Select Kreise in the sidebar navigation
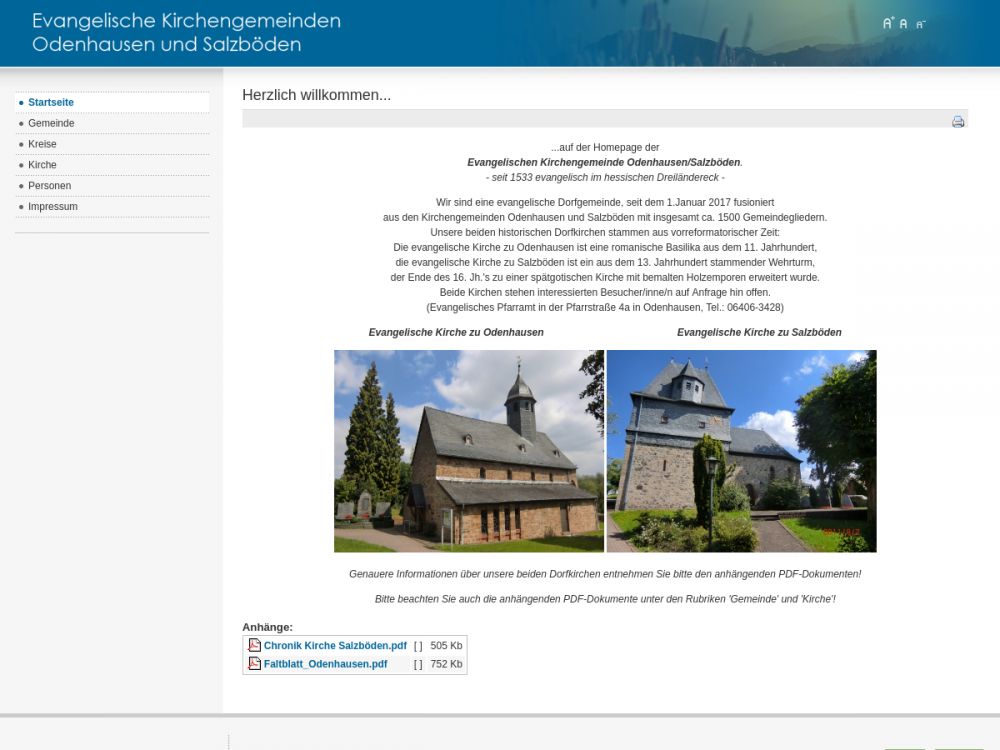 42,144
